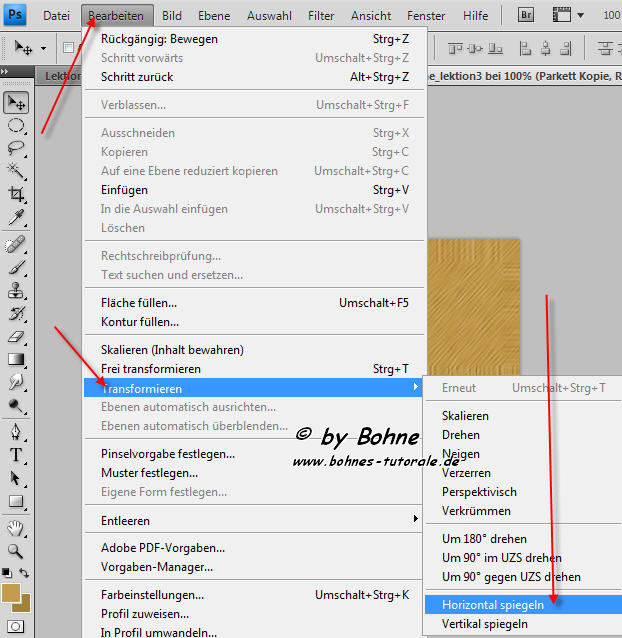Toggle Quick Mask mode

[x=15, y=627]
